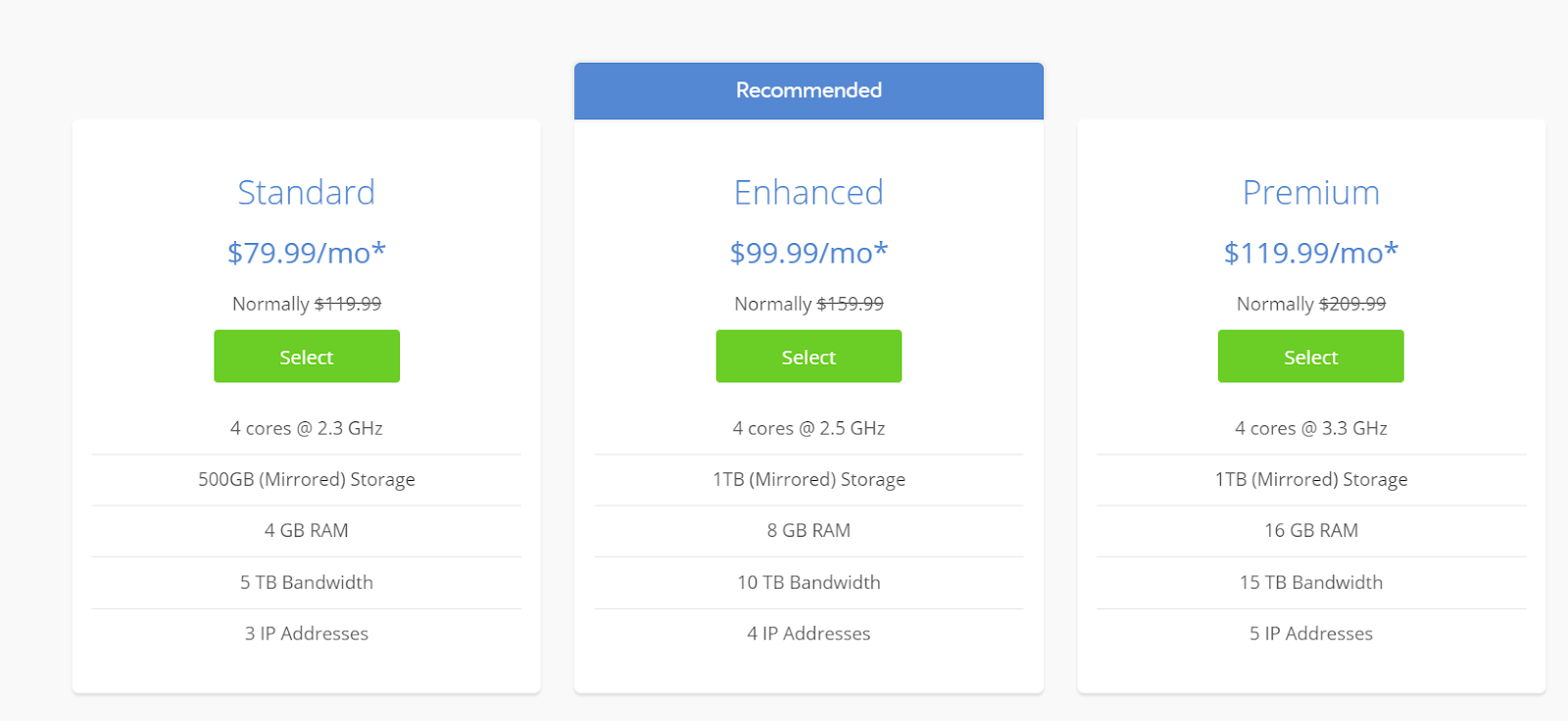The image size is (1568, 721).
Task: Click the 5 IP Addresses row
Action: click(1310, 633)
